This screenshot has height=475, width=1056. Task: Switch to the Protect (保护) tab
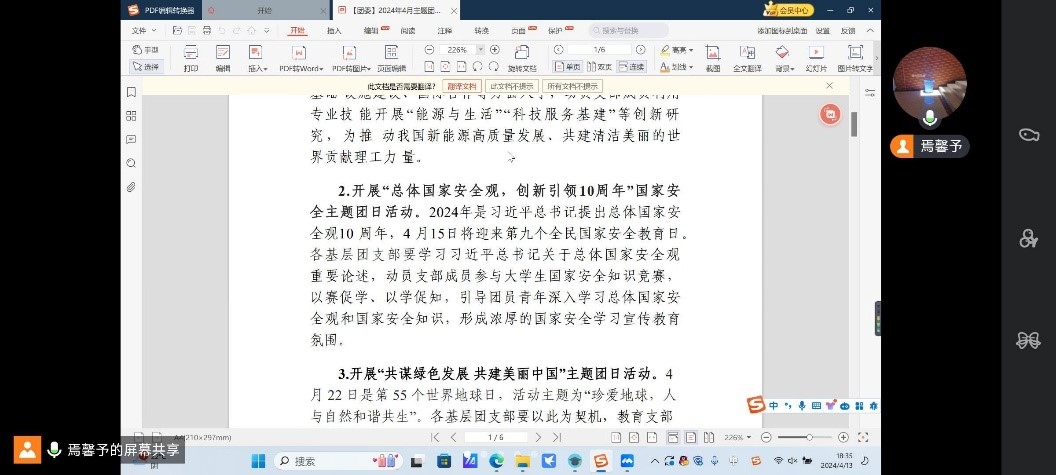pos(555,30)
